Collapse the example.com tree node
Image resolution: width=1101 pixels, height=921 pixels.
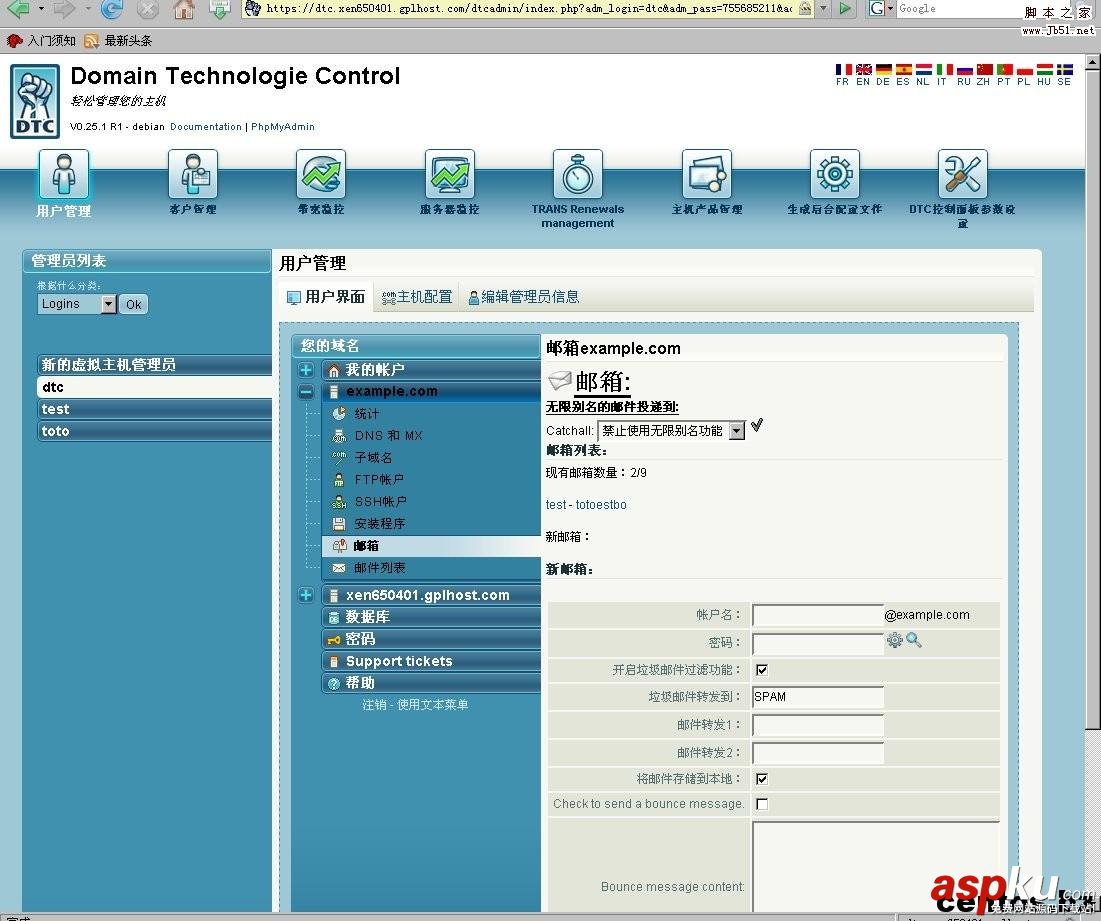click(x=306, y=392)
